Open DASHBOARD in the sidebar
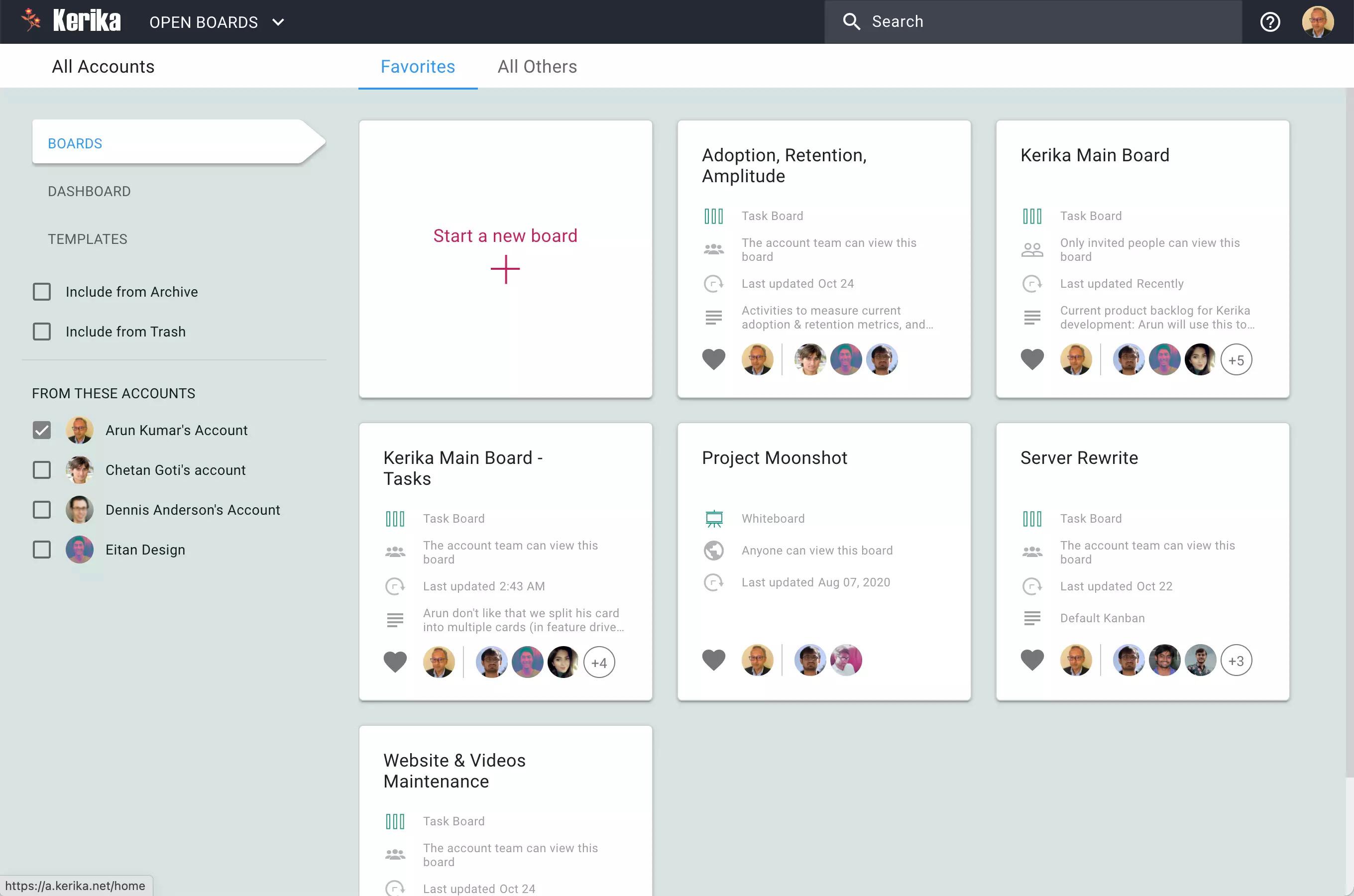This screenshot has height=896, width=1354. tap(89, 191)
